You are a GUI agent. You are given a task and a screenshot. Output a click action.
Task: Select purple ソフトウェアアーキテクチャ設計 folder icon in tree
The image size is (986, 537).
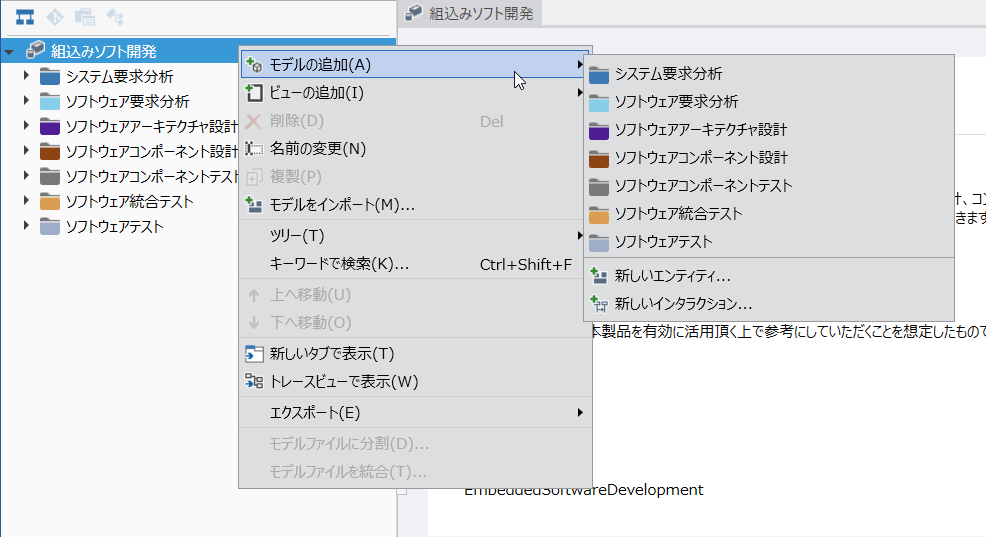(x=50, y=126)
